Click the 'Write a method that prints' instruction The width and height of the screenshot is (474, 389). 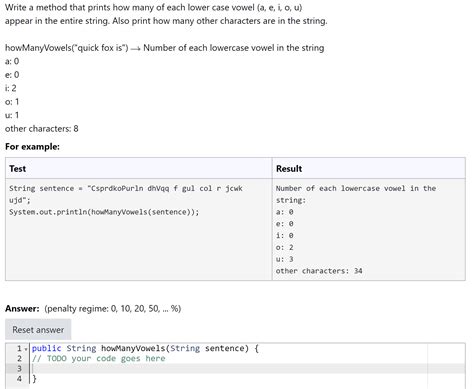point(154,7)
